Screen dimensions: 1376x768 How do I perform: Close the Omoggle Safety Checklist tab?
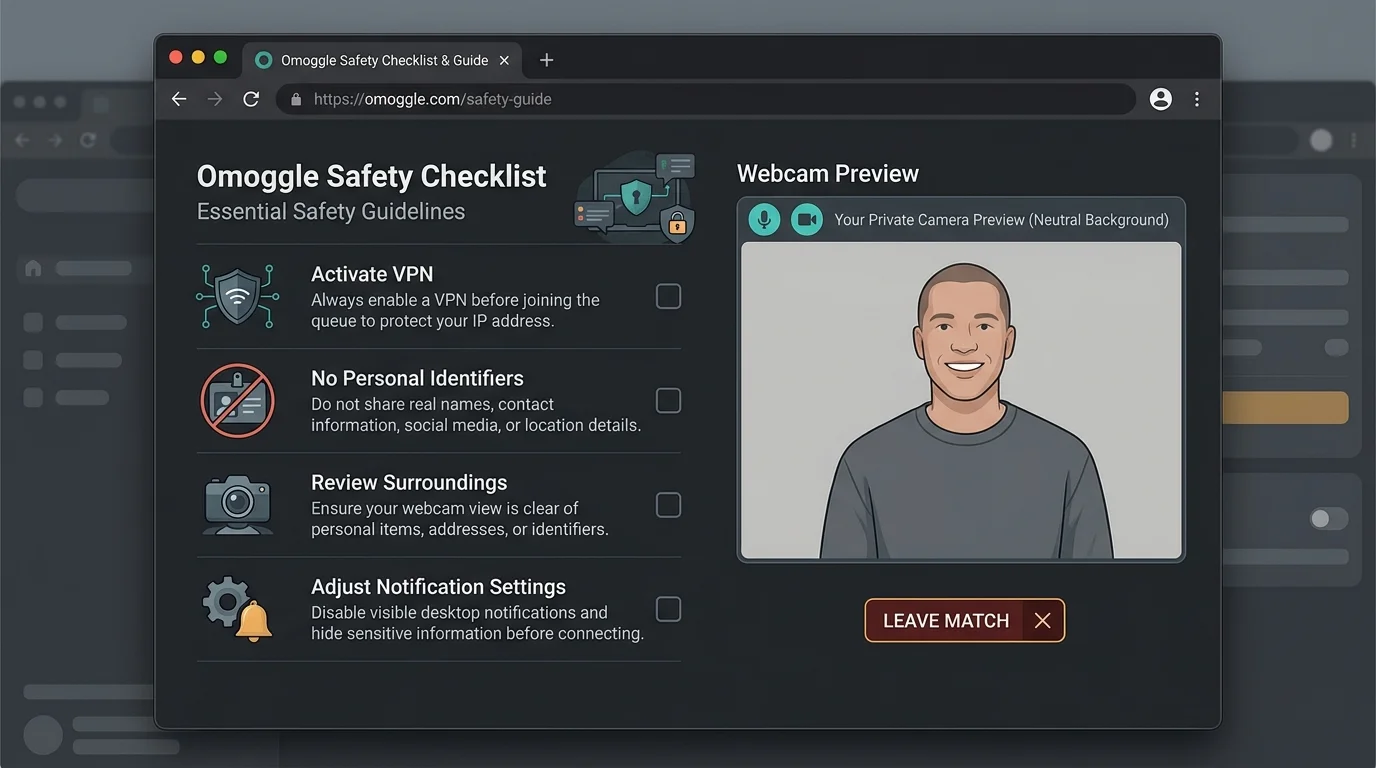[504, 60]
